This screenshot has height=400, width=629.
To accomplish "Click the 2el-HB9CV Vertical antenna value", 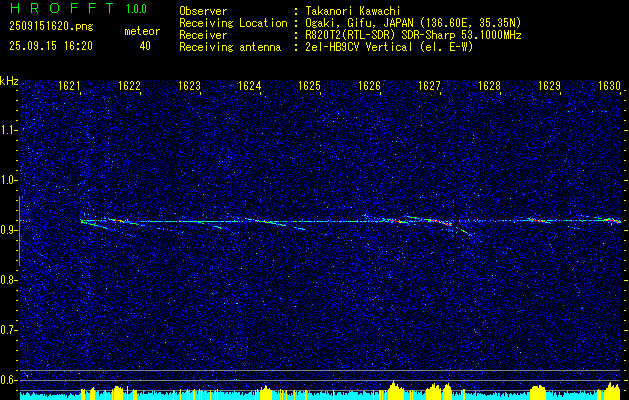I will click(x=389, y=47).
